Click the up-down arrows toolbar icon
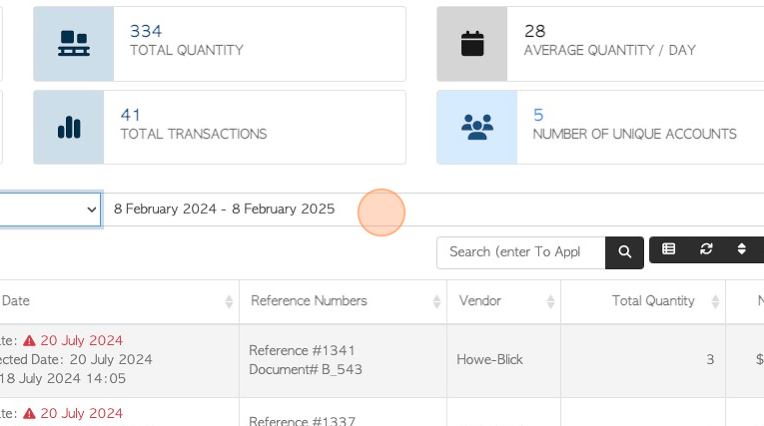Viewport: 764px width, 426px height. pos(742,250)
